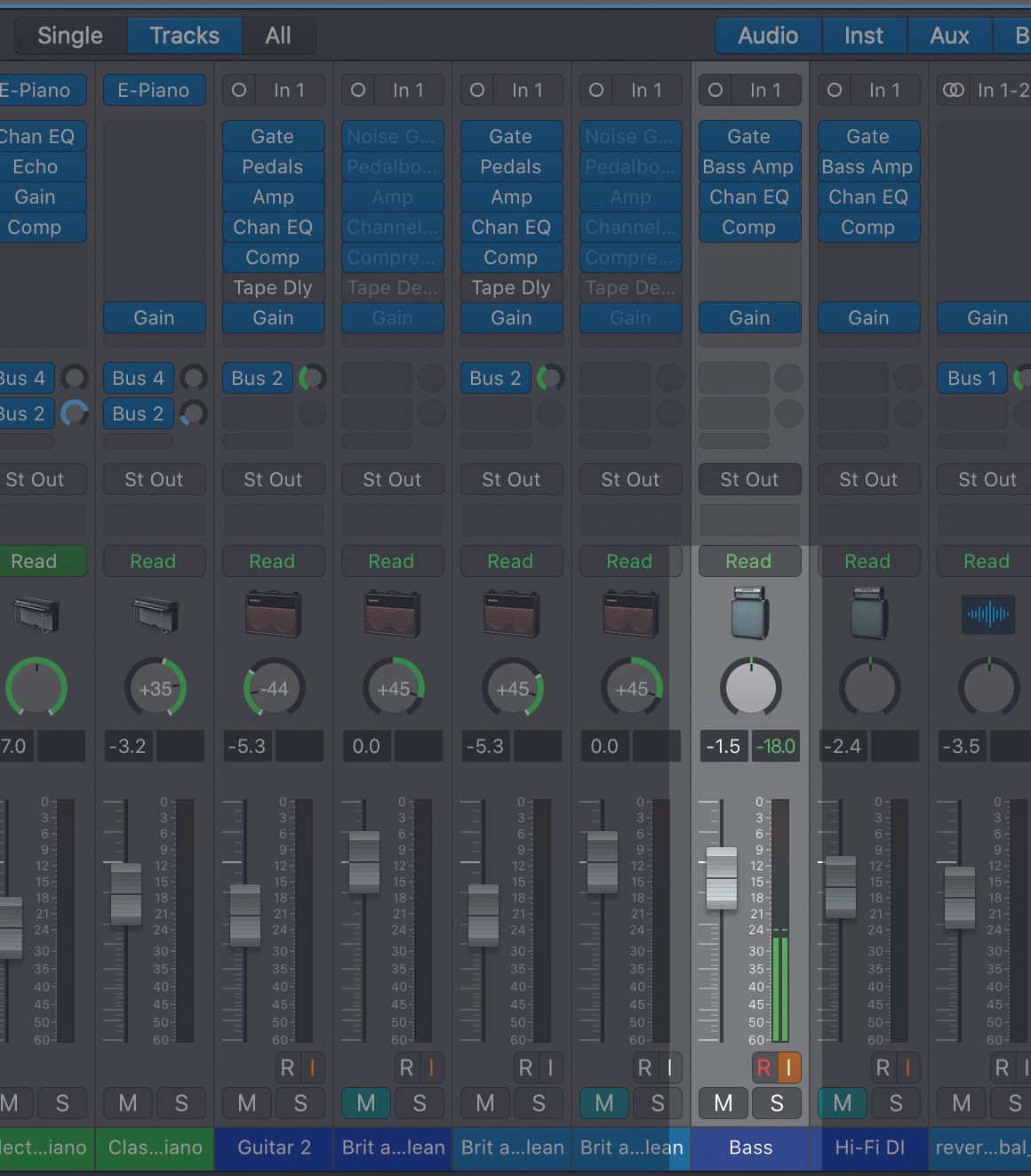Click the Clas...iano piano instrument icon
The width and height of the screenshot is (1031, 1176).
point(155,613)
